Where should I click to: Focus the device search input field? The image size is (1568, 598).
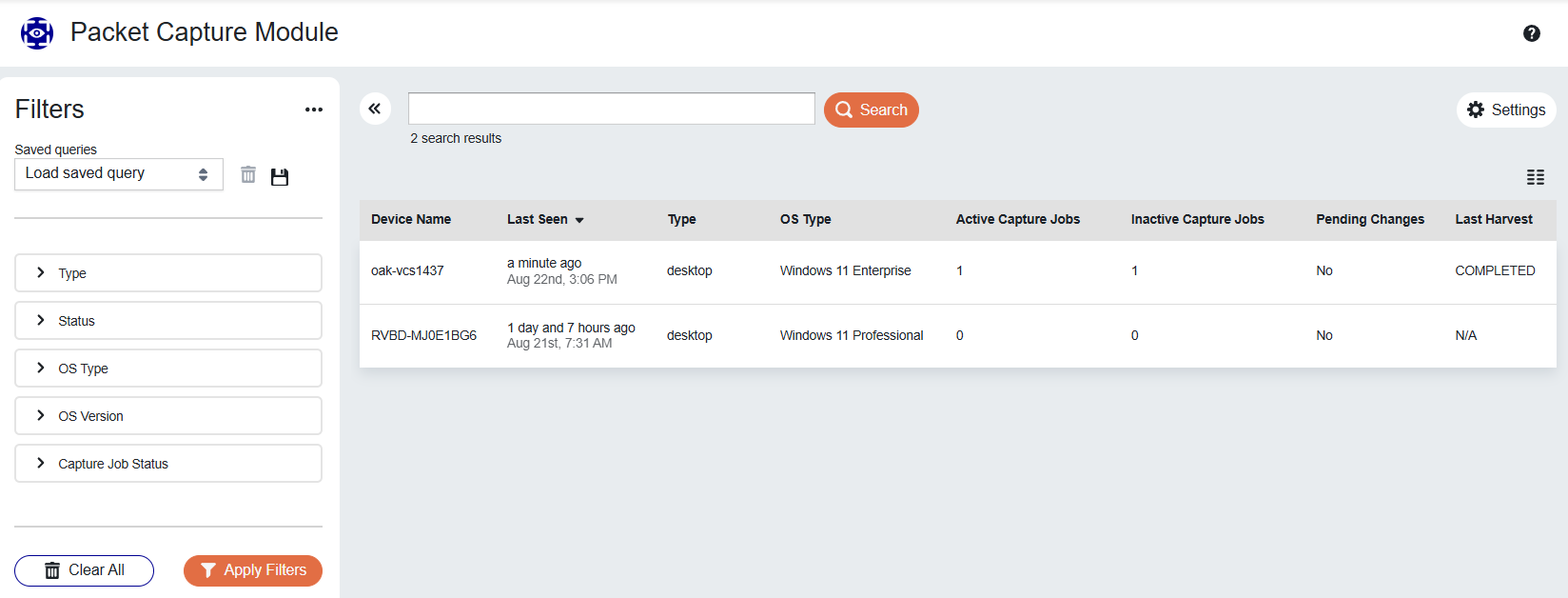[611, 109]
